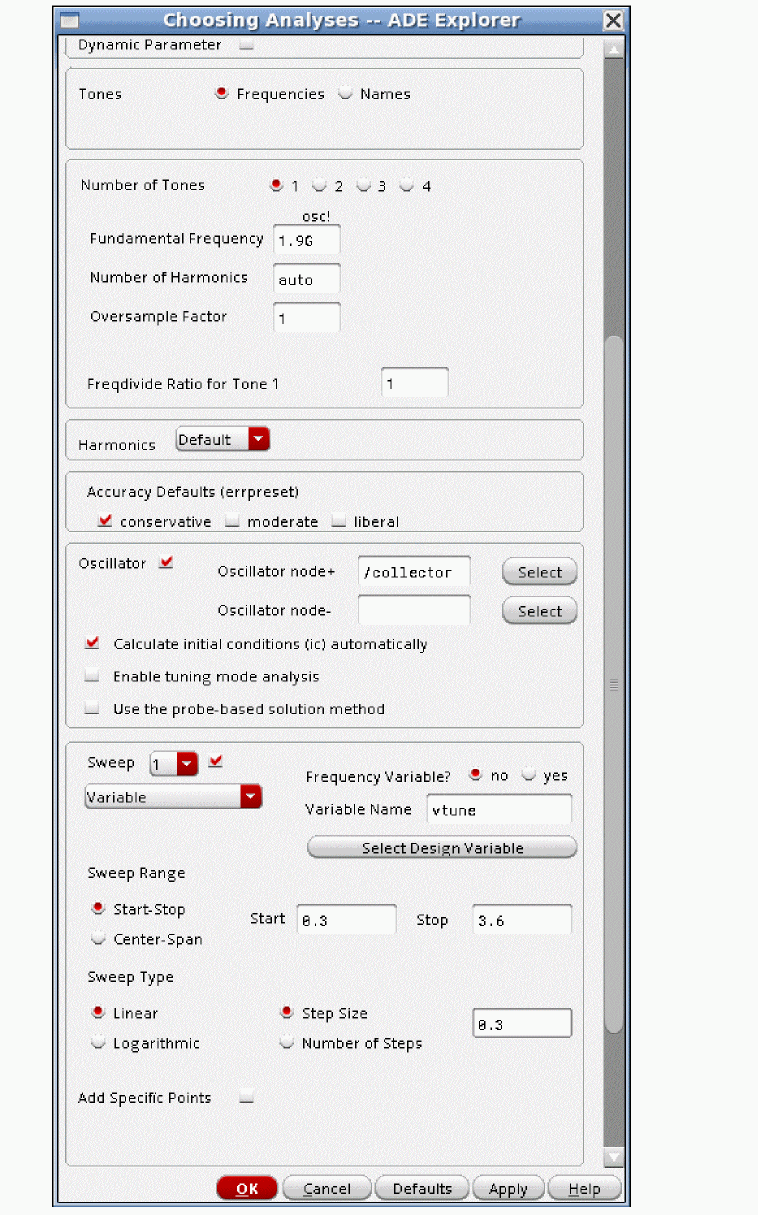Image resolution: width=758 pixels, height=1215 pixels.
Task: Click the Apply button
Action: click(508, 1188)
